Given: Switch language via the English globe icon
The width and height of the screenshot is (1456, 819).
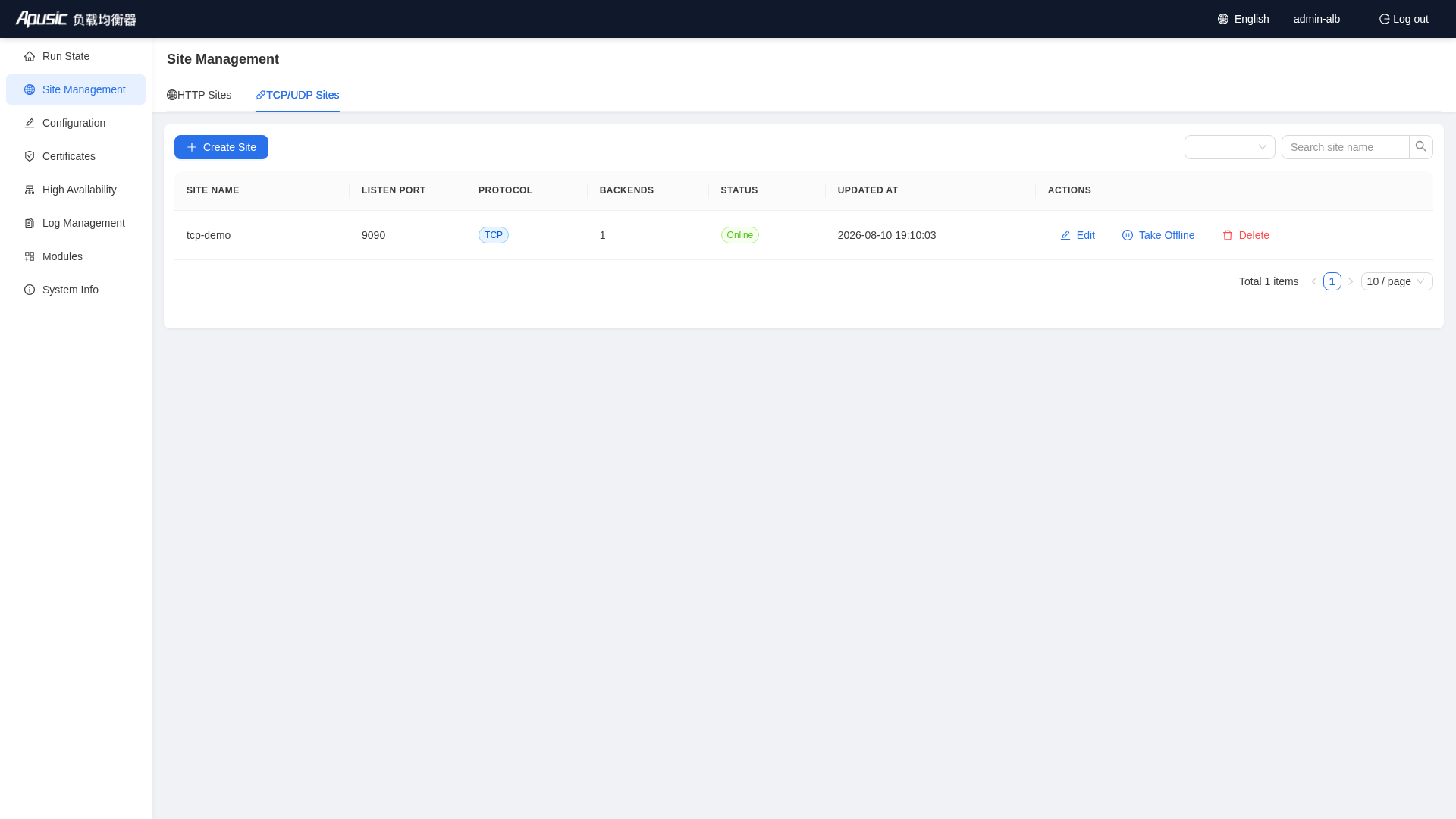Looking at the screenshot, I should pyautogui.click(x=1223, y=19).
